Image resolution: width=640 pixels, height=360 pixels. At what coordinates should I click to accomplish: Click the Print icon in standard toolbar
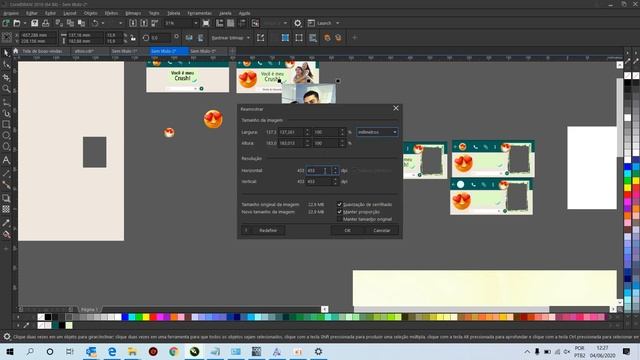[x=45, y=23]
